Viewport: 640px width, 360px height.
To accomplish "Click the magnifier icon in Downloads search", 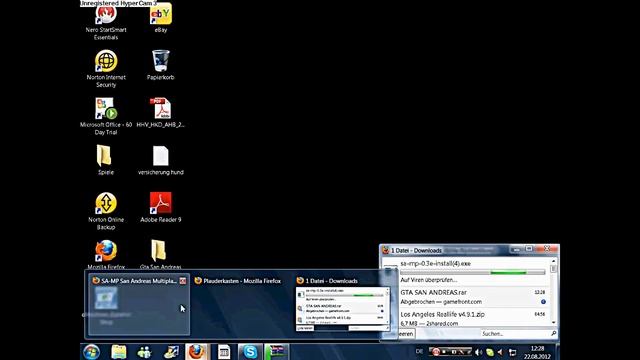I will 553,333.
